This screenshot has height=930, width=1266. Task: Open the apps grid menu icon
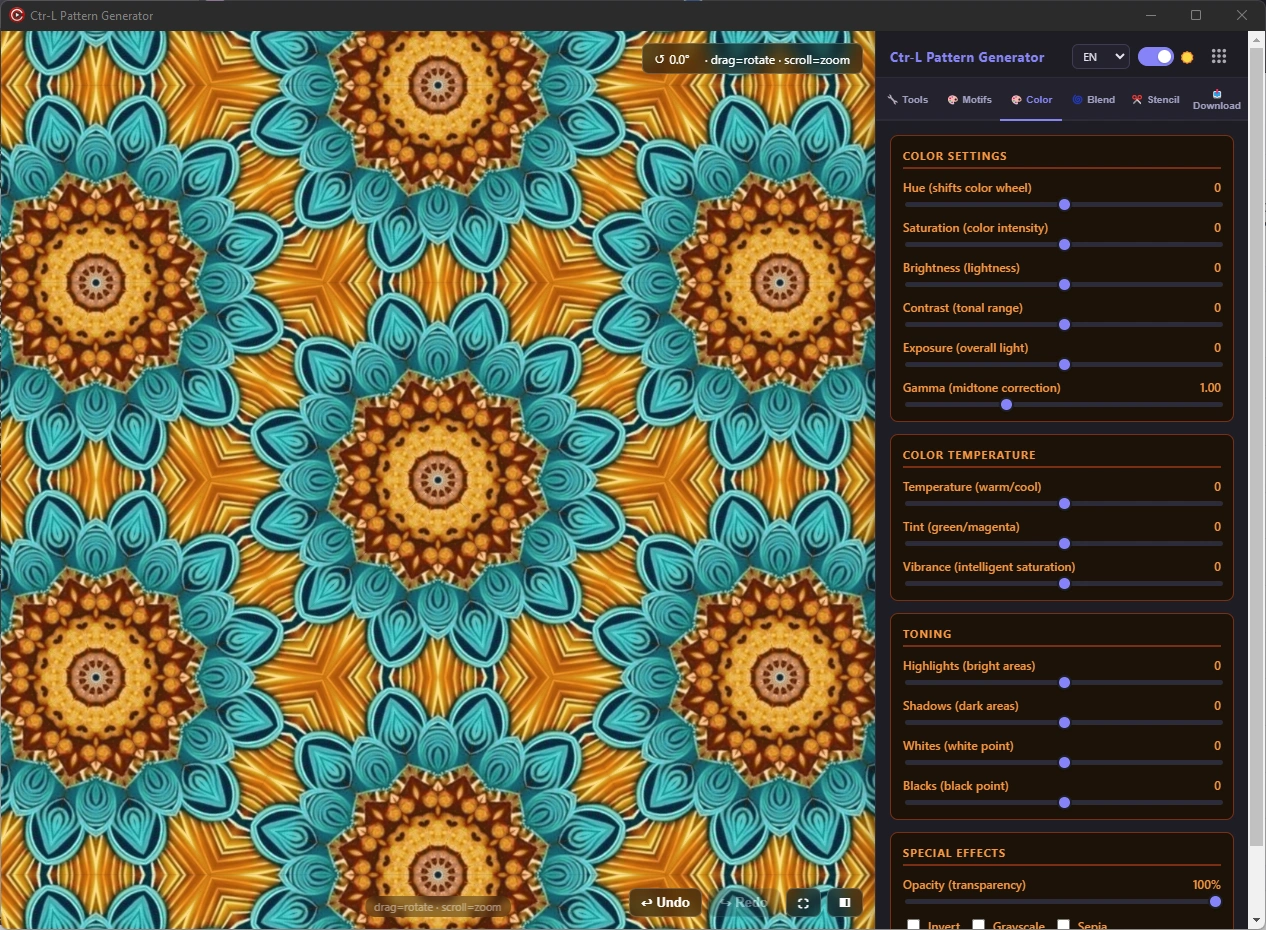[x=1218, y=57]
